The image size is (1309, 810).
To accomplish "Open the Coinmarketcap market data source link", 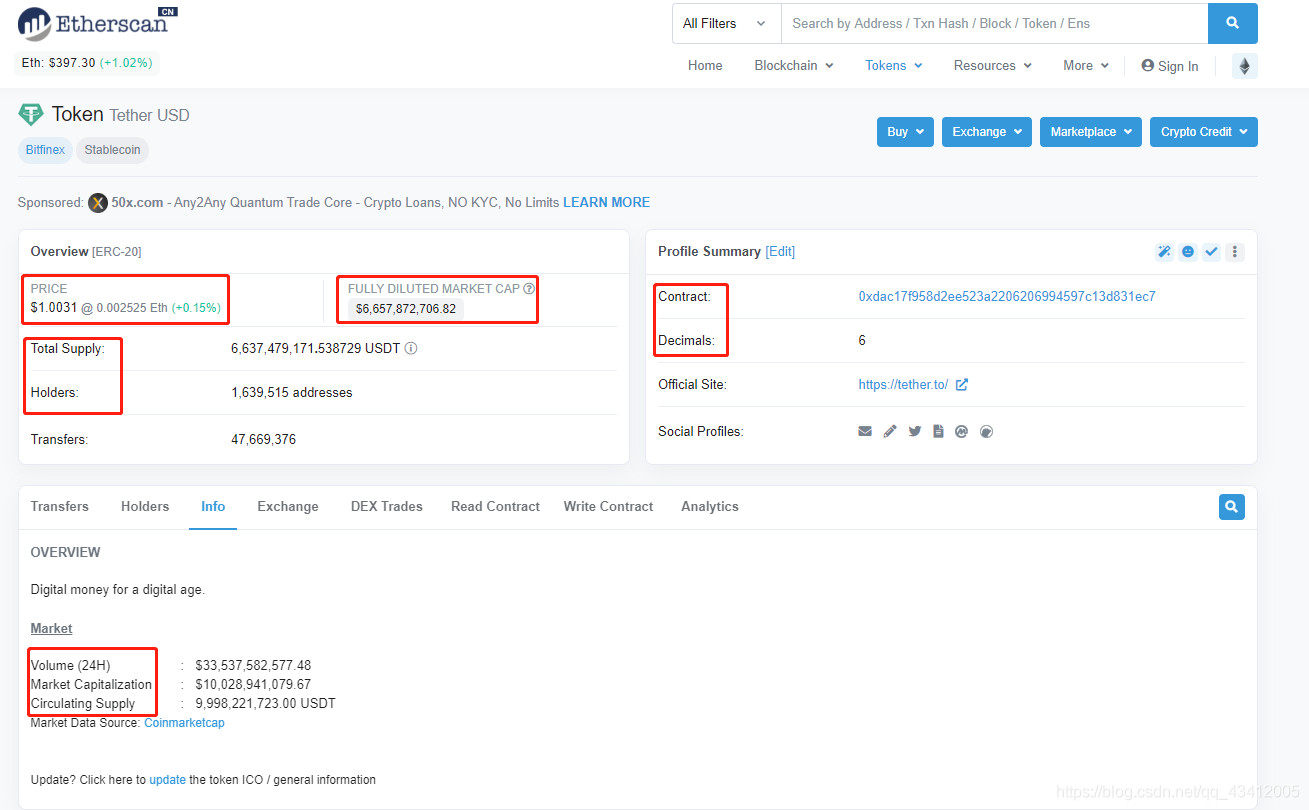I will (x=184, y=723).
